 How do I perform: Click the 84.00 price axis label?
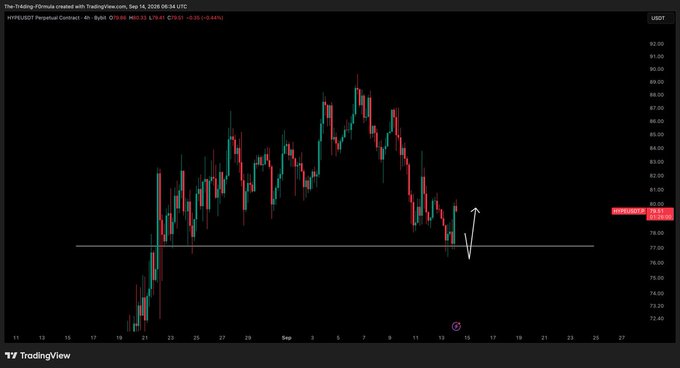click(x=657, y=148)
